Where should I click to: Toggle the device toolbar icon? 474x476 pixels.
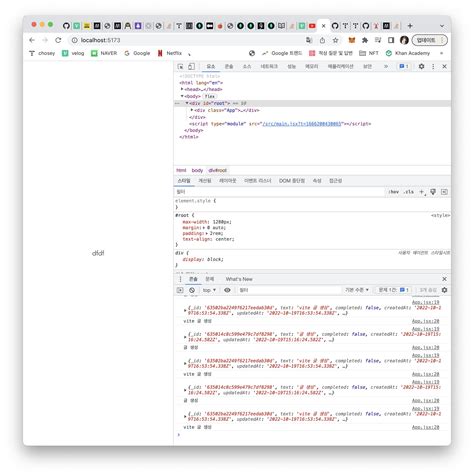pyautogui.click(x=191, y=67)
